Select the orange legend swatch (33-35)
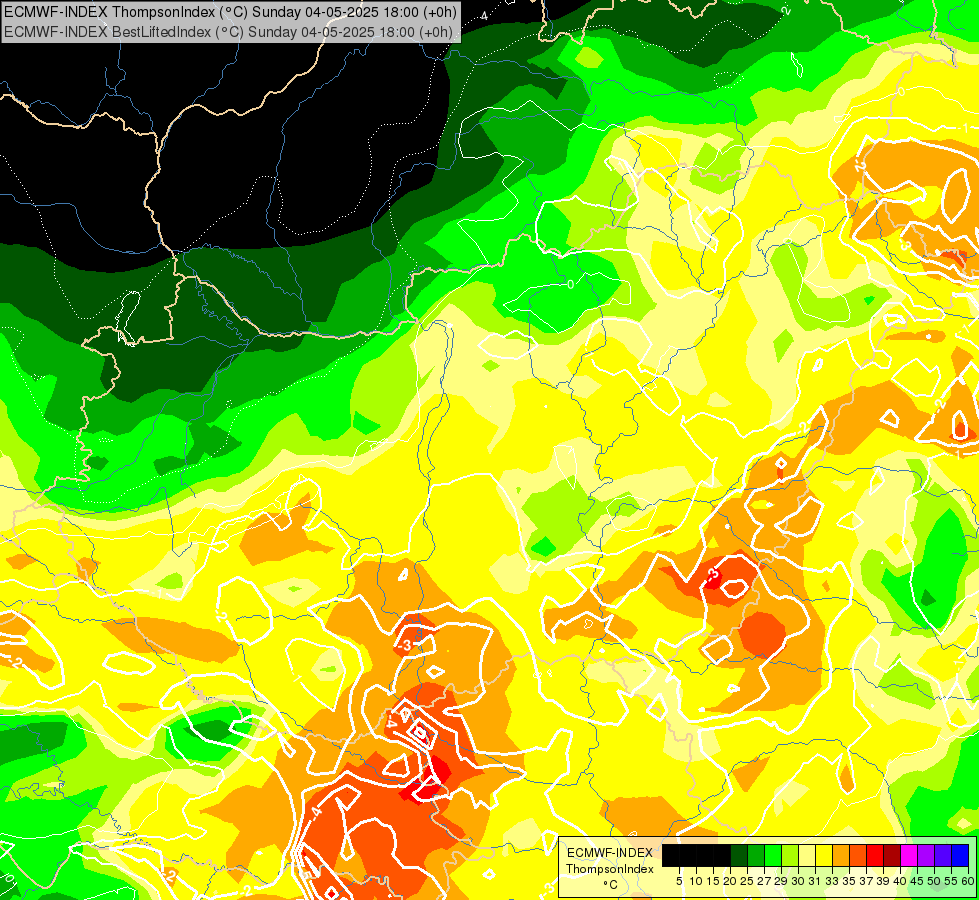Viewport: 979px width, 900px height. tap(841, 855)
